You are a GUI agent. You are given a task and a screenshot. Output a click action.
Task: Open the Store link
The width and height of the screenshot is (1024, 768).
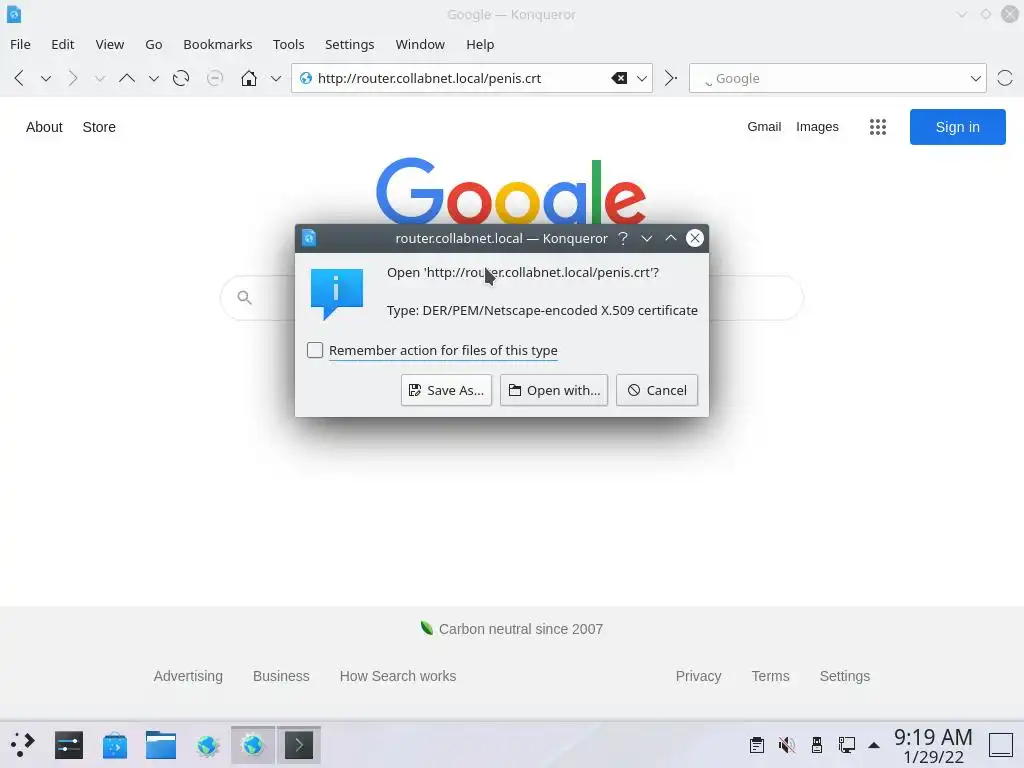(x=99, y=127)
